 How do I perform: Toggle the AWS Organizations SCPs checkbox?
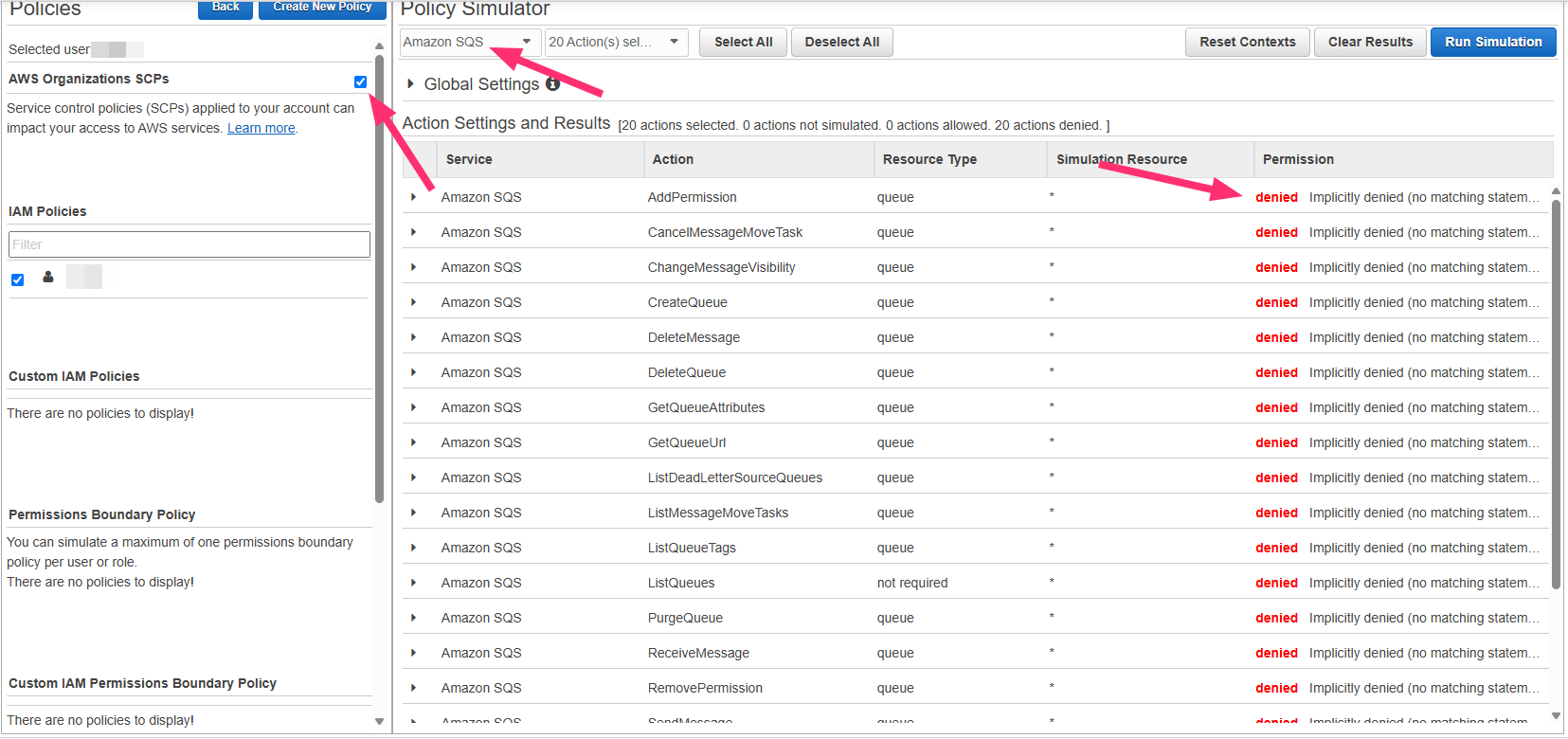360,81
